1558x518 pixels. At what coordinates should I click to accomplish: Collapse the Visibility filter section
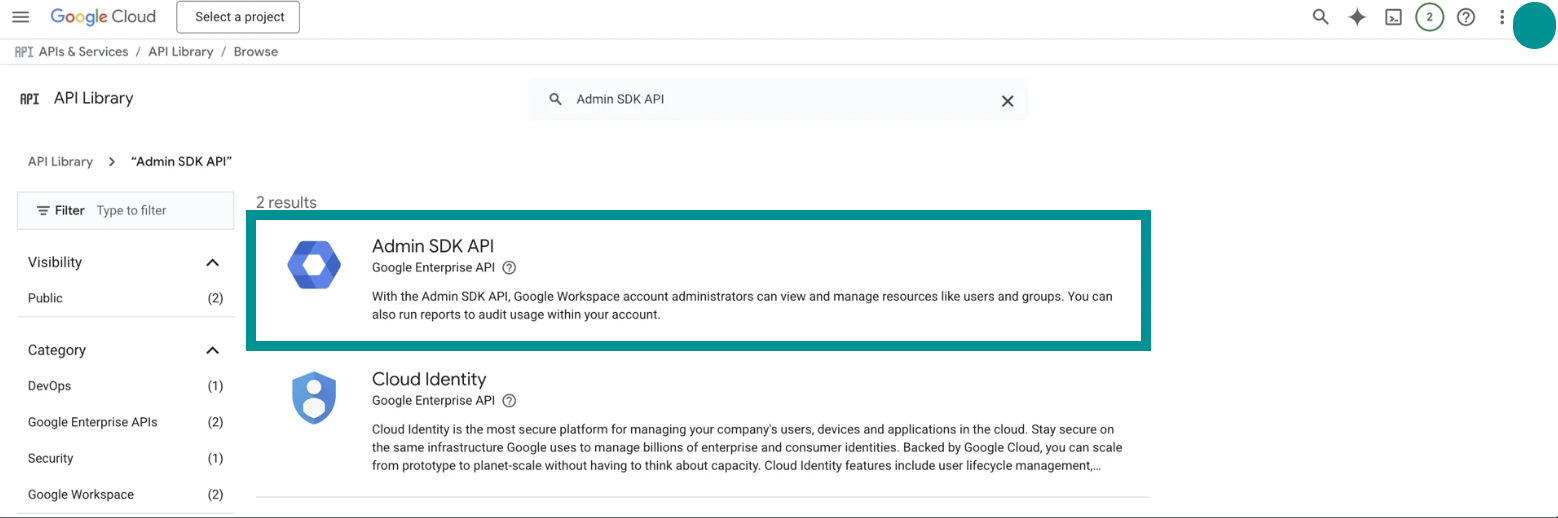[212, 262]
